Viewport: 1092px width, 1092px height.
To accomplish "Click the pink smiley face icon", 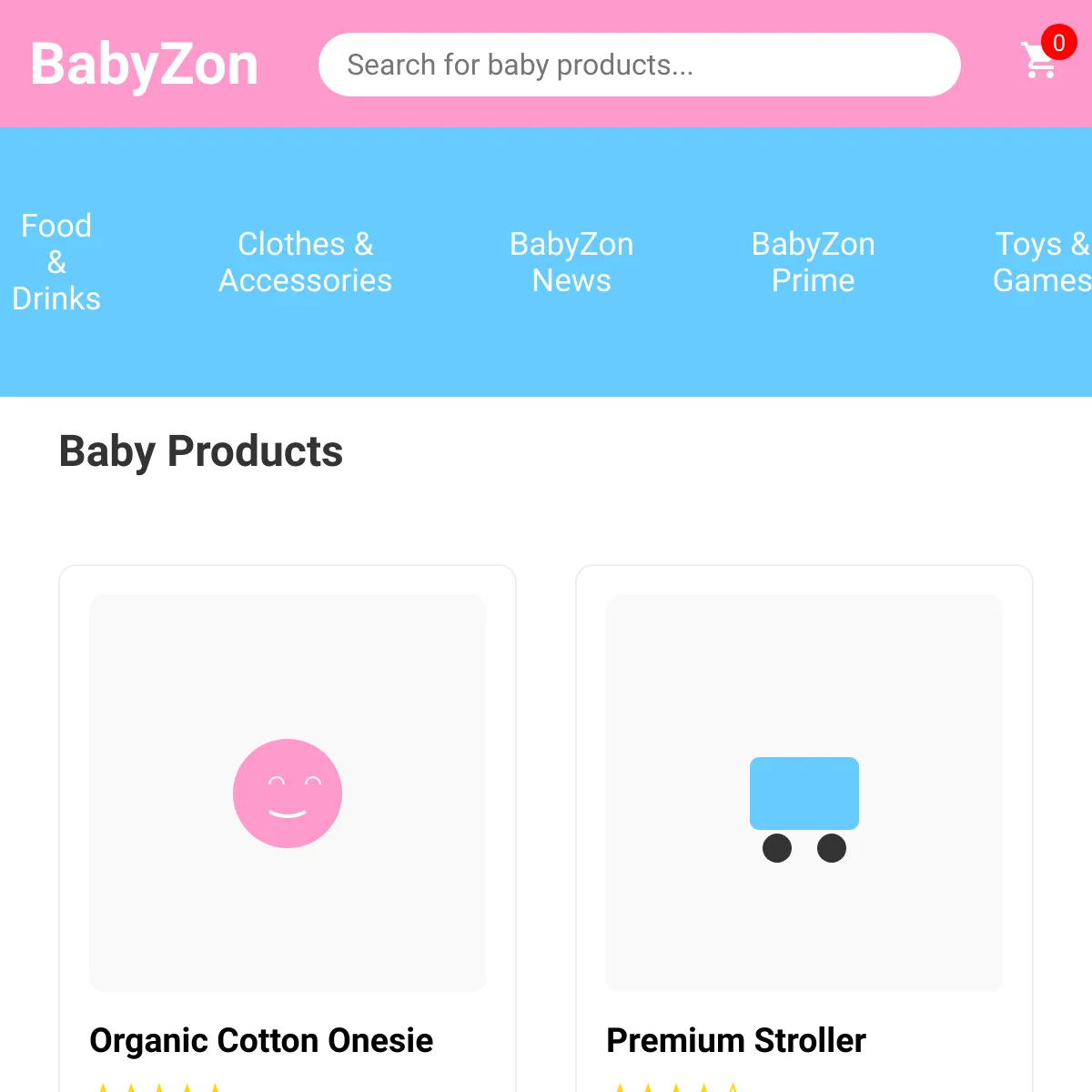I will 288,794.
